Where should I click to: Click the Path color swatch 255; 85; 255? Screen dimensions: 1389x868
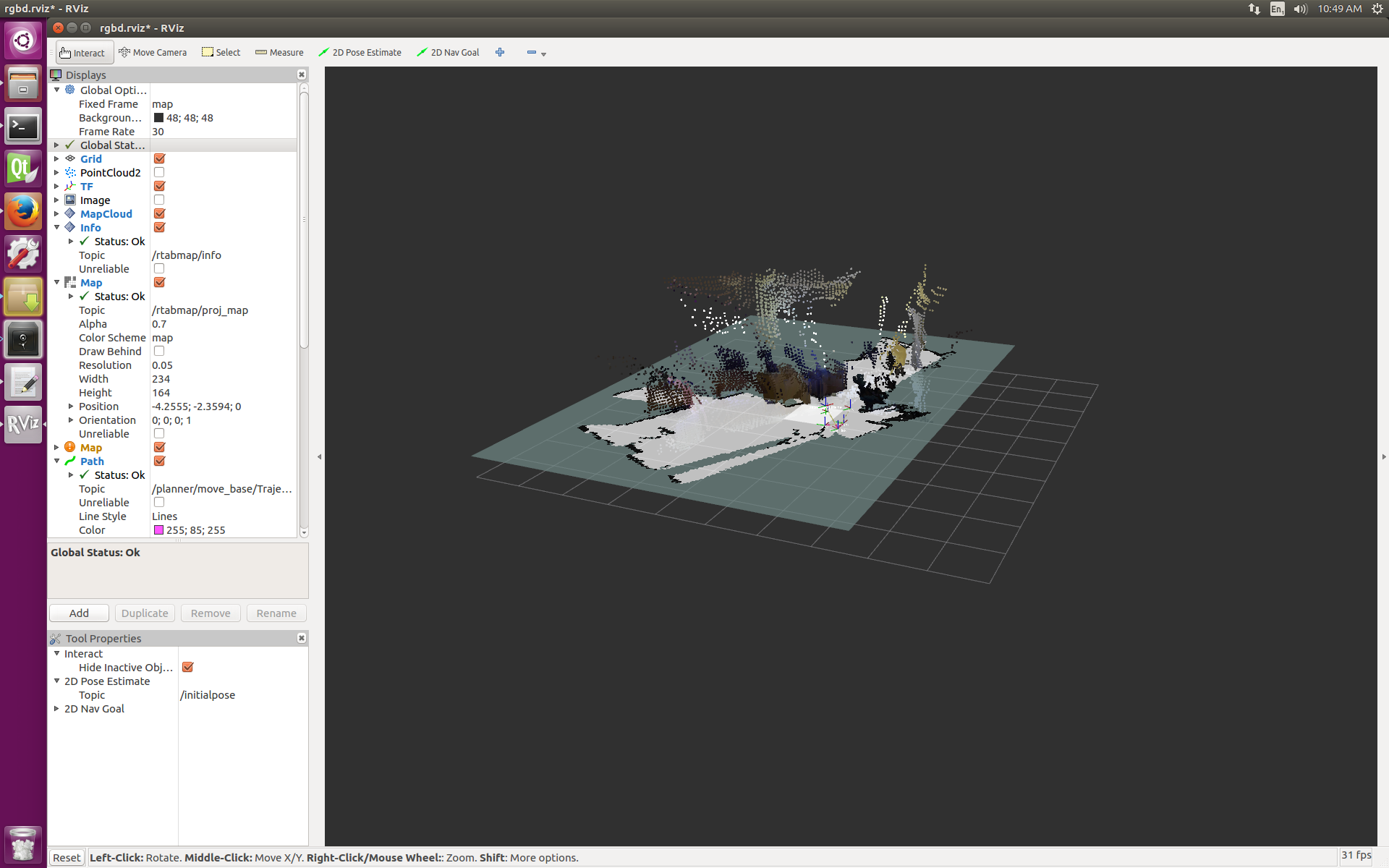click(x=158, y=530)
